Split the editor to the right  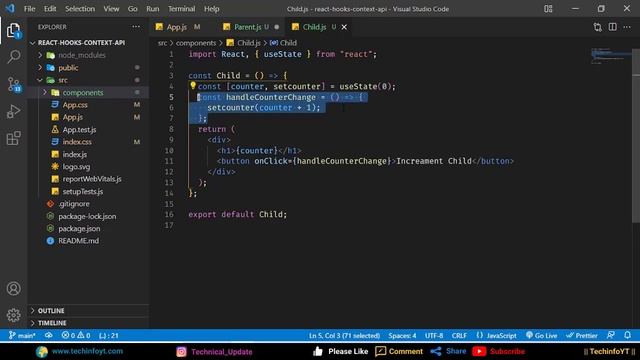(613, 27)
